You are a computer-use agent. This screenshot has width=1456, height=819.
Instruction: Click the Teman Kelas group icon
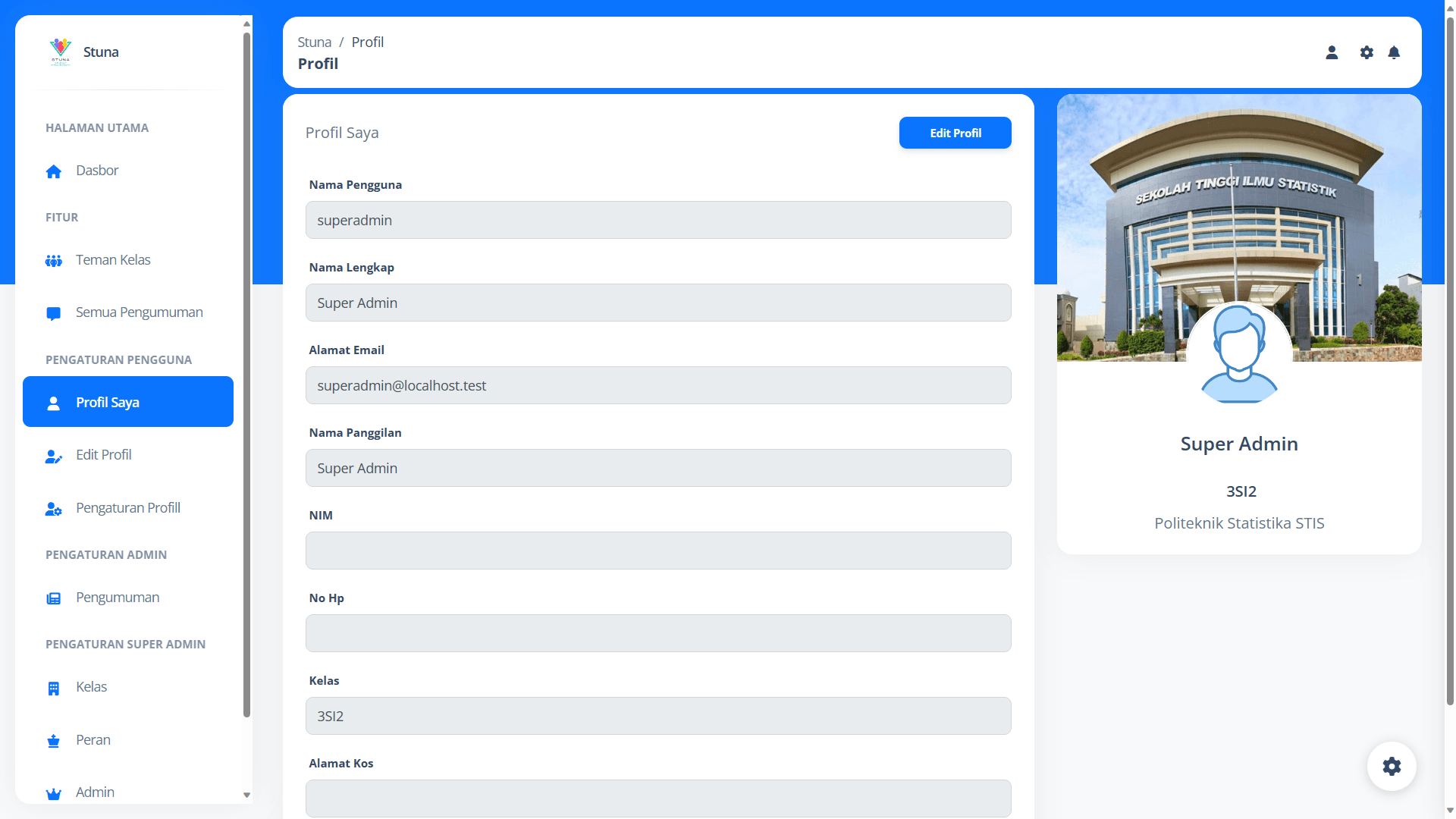(x=53, y=261)
